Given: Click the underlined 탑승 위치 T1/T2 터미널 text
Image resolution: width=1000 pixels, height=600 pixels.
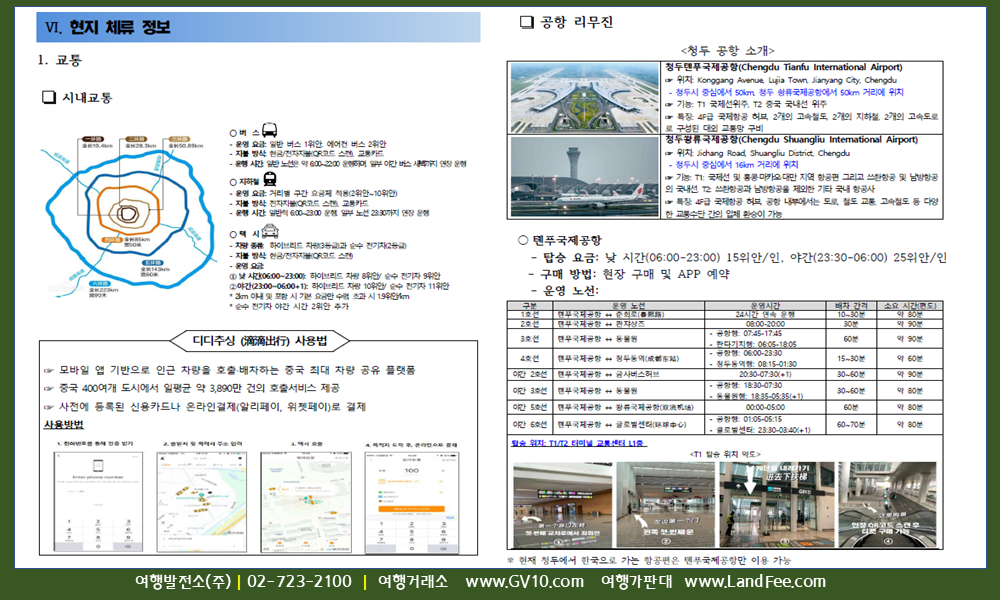Looking at the screenshot, I should pos(579,443).
